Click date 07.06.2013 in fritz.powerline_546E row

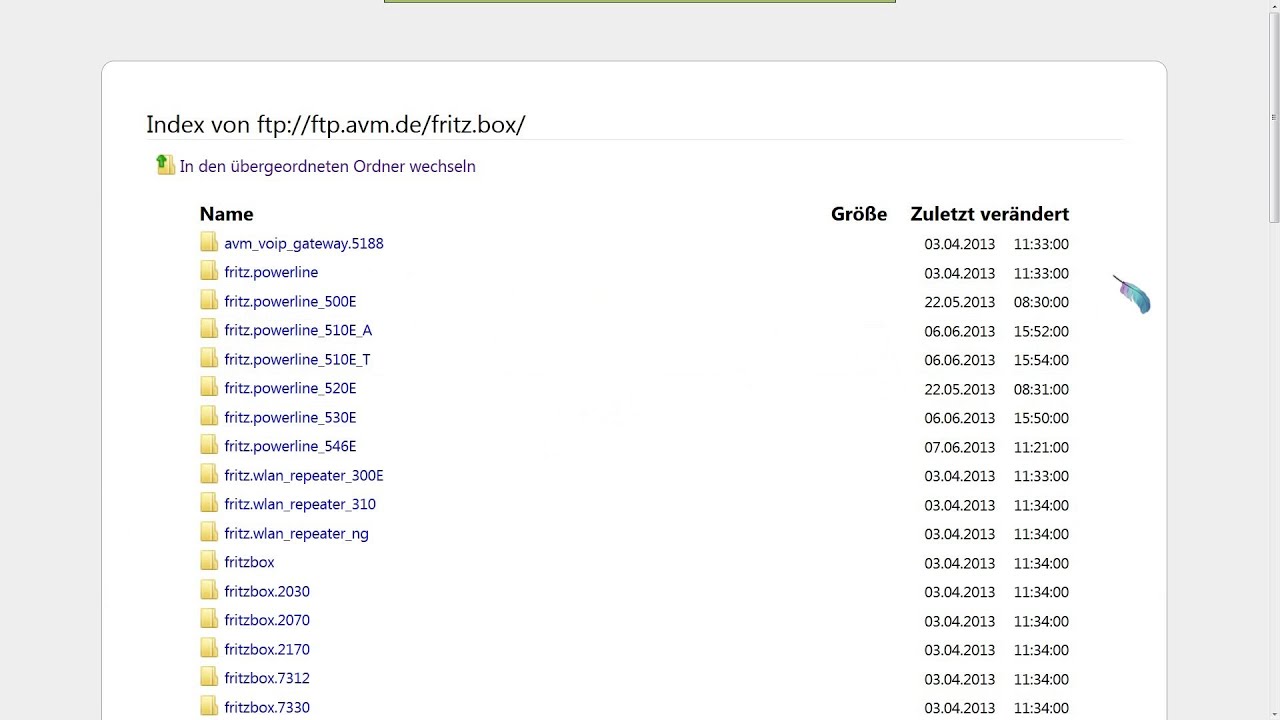(960, 447)
